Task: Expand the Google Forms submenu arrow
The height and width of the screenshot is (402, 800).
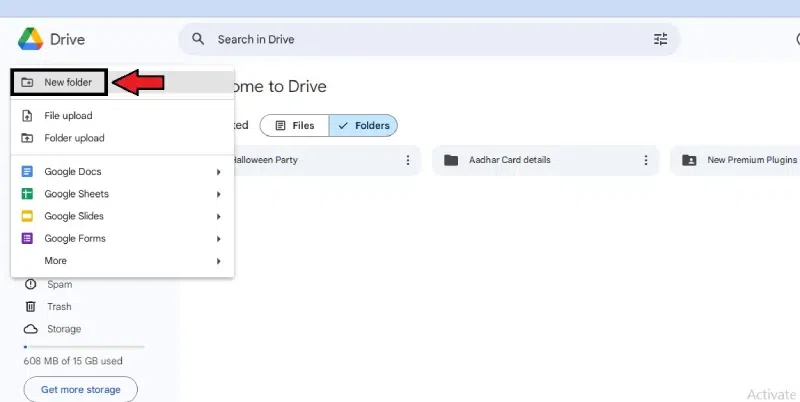Action: (218, 239)
